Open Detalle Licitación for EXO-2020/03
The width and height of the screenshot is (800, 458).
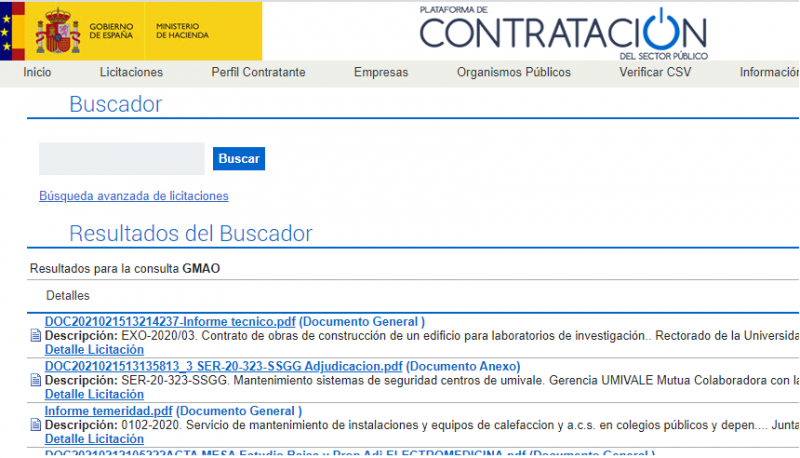click(x=94, y=350)
